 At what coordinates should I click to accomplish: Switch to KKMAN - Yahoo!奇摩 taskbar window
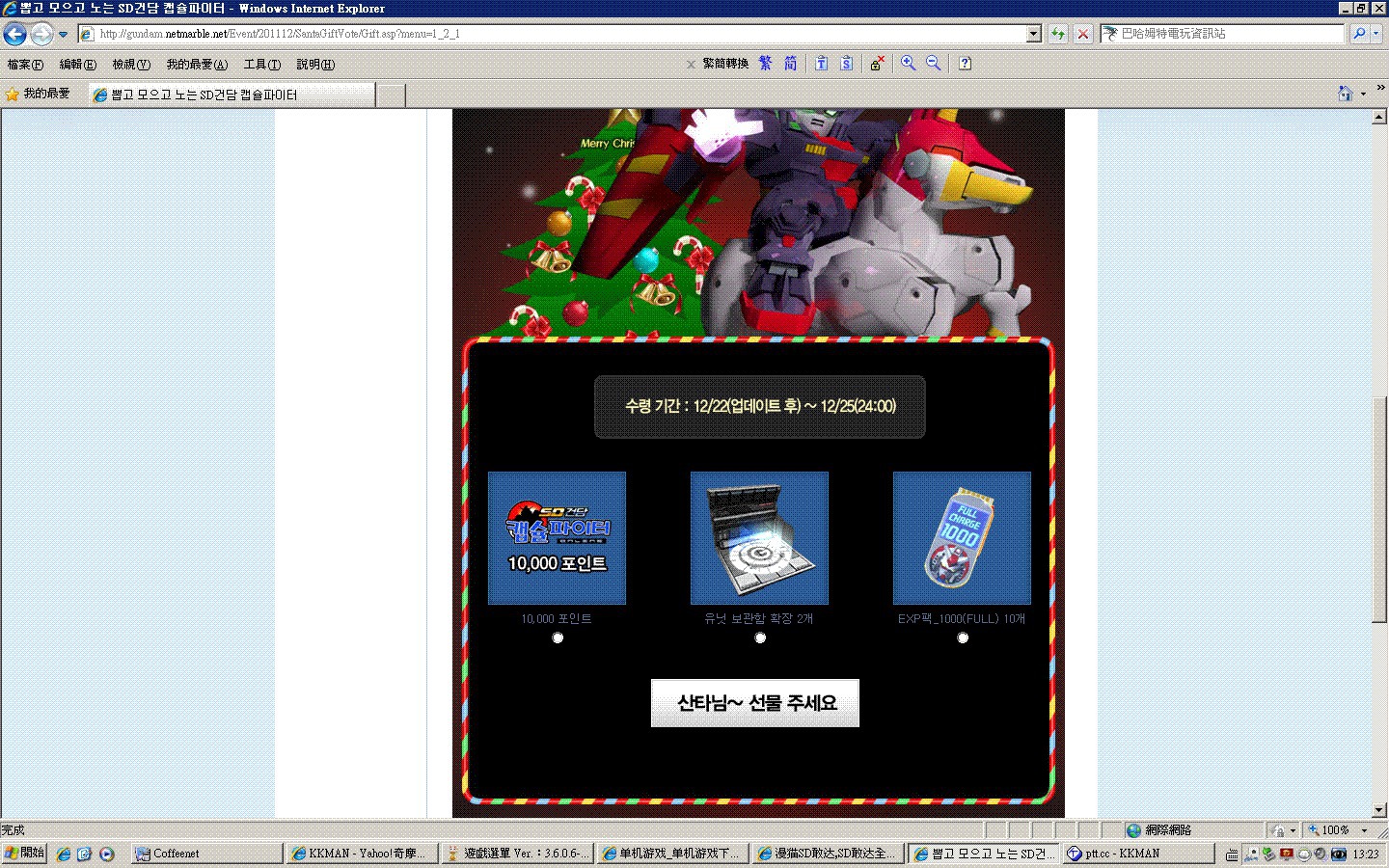(x=361, y=854)
